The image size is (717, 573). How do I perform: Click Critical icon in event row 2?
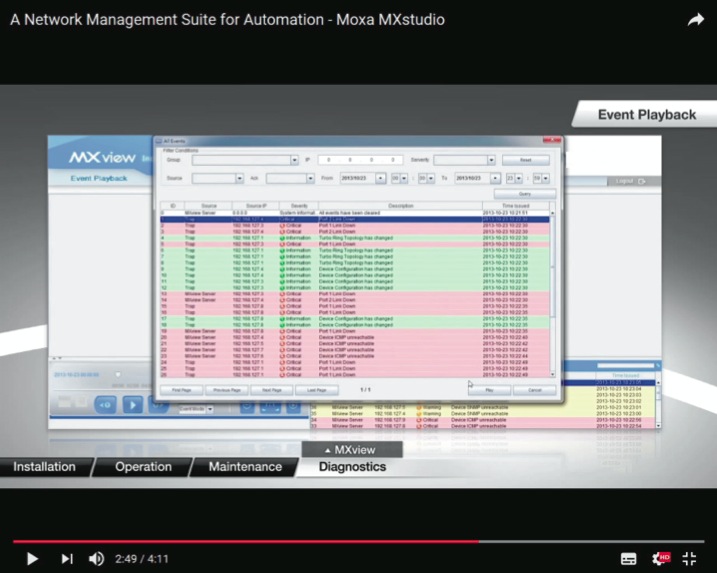coord(282,226)
